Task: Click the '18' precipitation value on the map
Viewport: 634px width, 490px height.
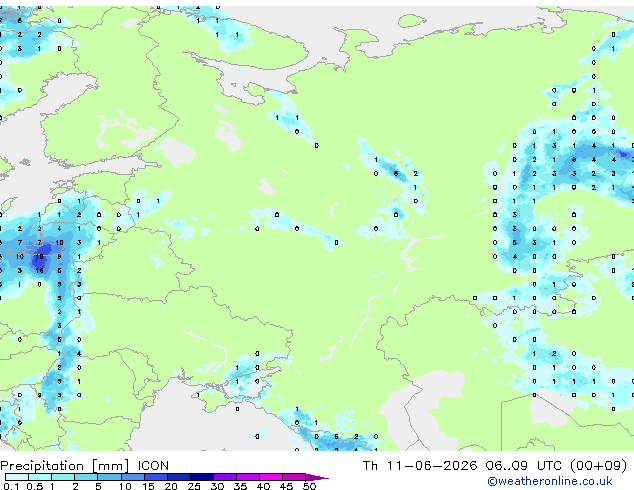Action: pyautogui.click(x=39, y=257)
